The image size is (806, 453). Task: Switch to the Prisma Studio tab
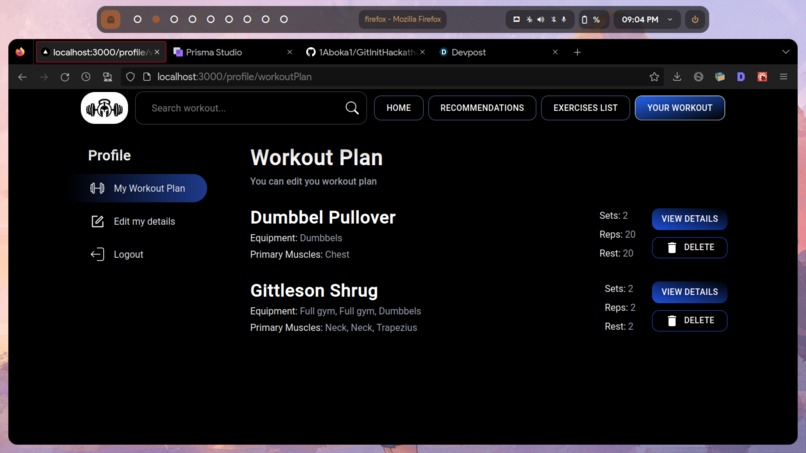[x=232, y=52]
